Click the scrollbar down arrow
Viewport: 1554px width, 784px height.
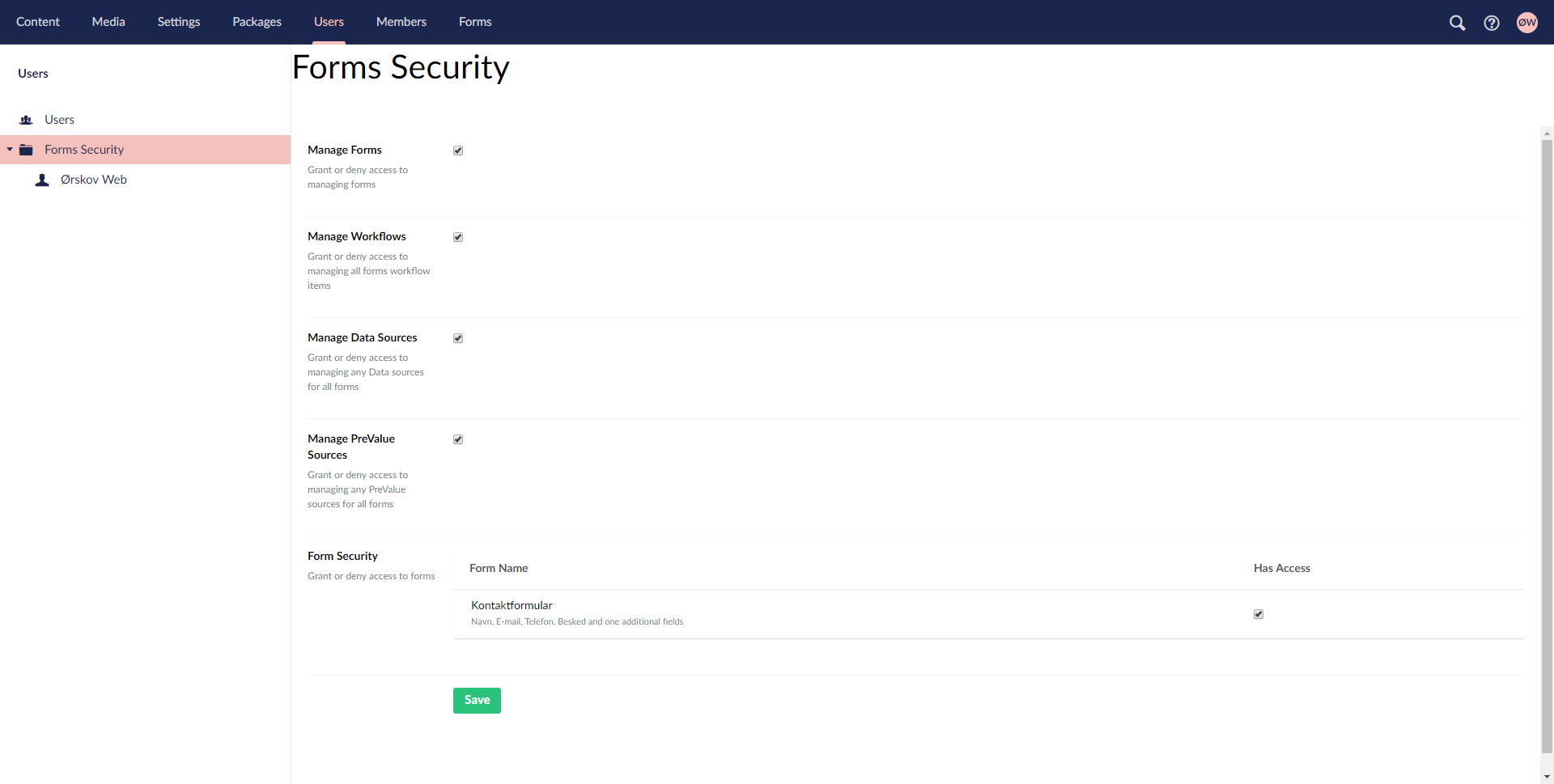(x=1547, y=778)
